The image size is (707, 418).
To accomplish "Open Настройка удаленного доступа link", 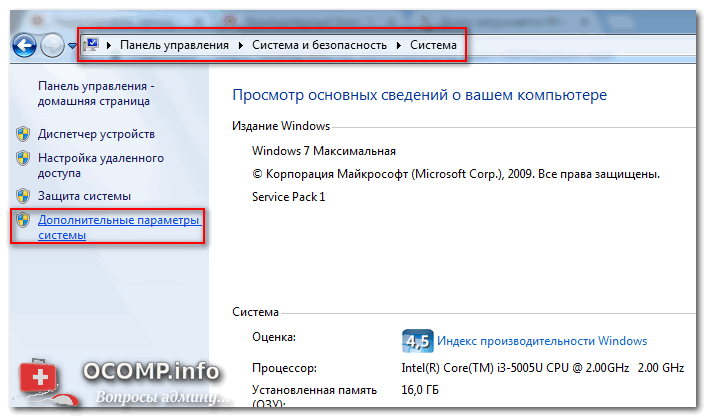I will (101, 165).
